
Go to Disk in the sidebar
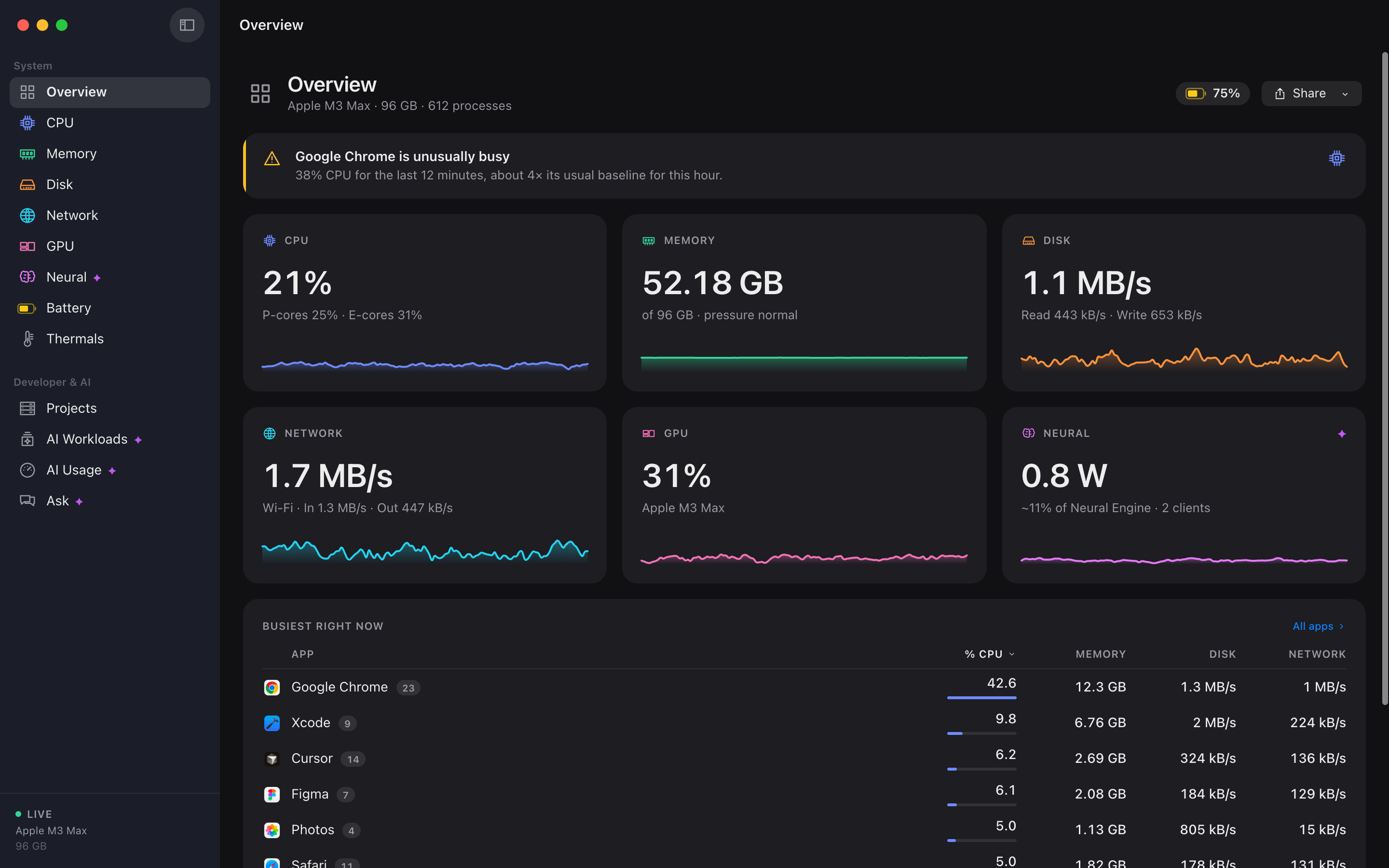point(110,185)
